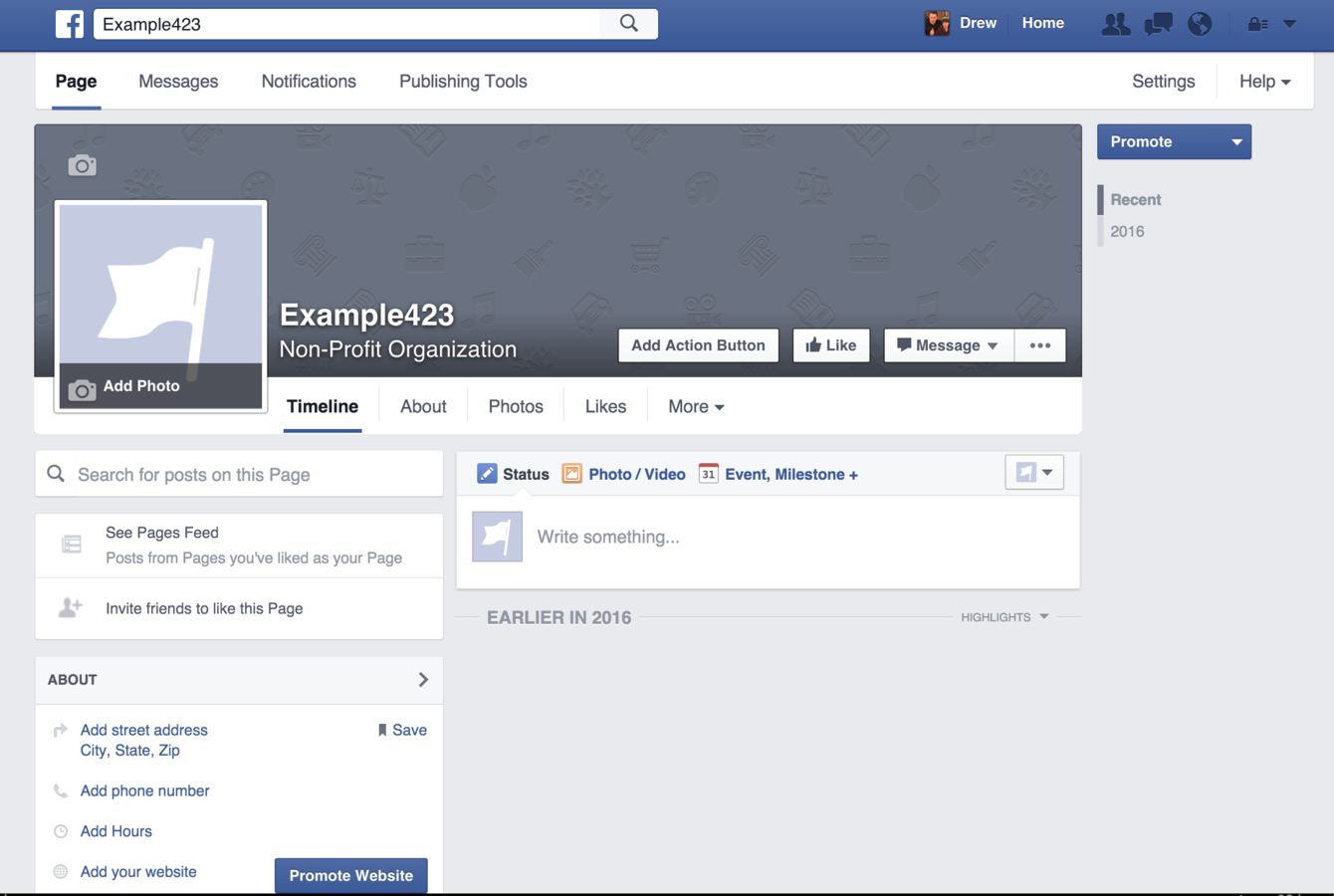Jump to 2016 in the timeline navigator
Image resolution: width=1334 pixels, height=896 pixels.
tap(1127, 231)
